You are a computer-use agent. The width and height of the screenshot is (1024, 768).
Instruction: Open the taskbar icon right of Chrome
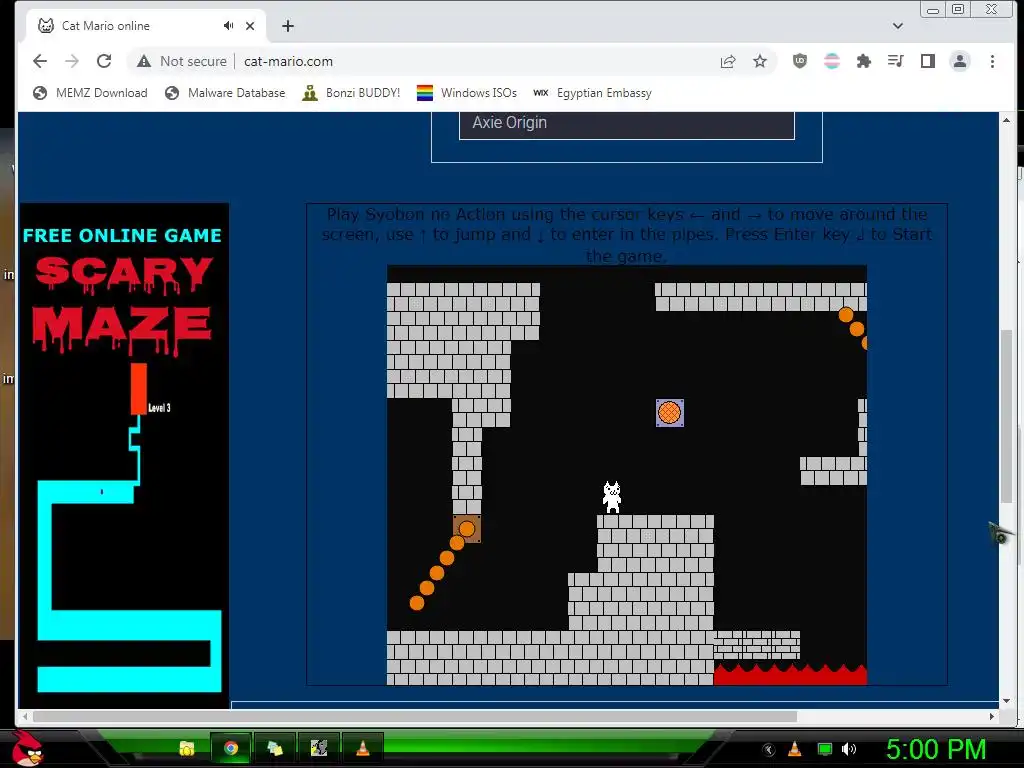[x=275, y=748]
